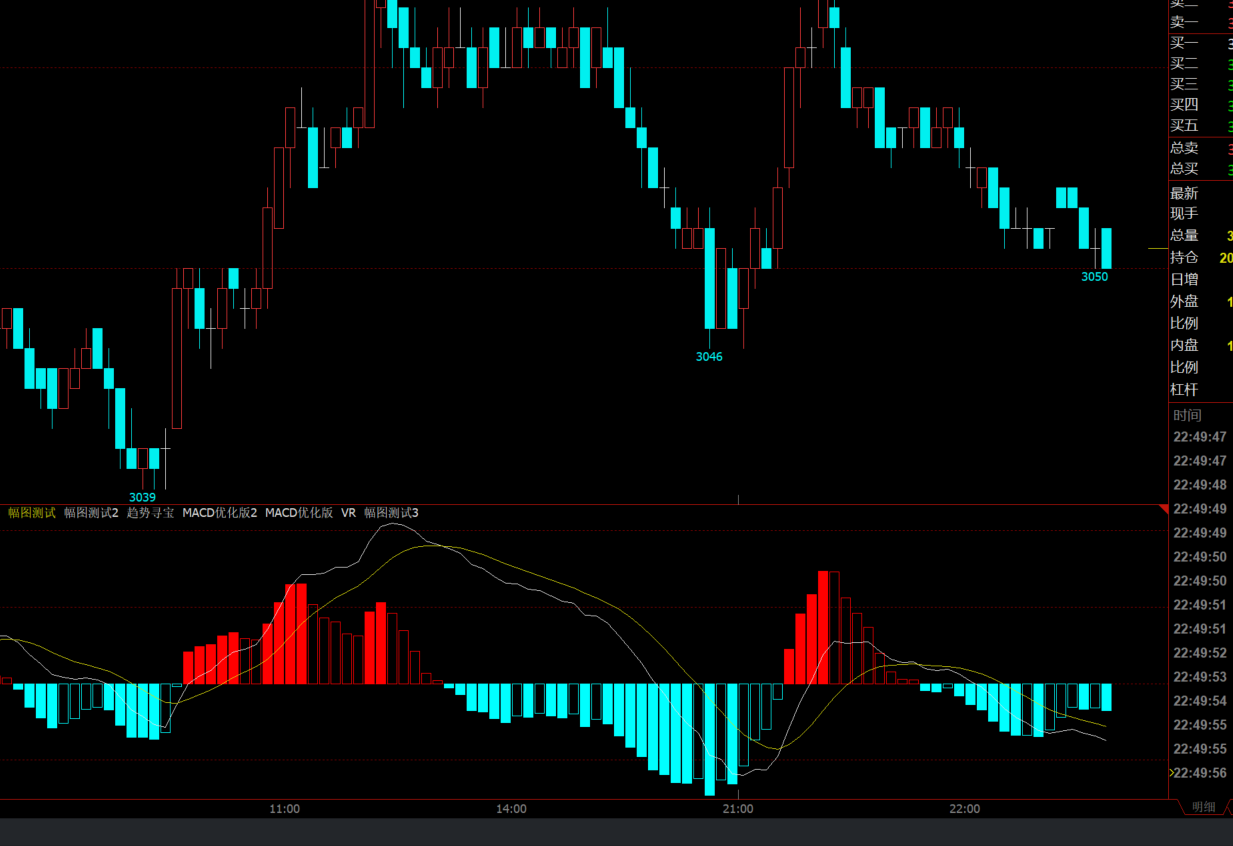The height and width of the screenshot is (846, 1233).
Task: Show the VR indicator
Action: click(348, 513)
